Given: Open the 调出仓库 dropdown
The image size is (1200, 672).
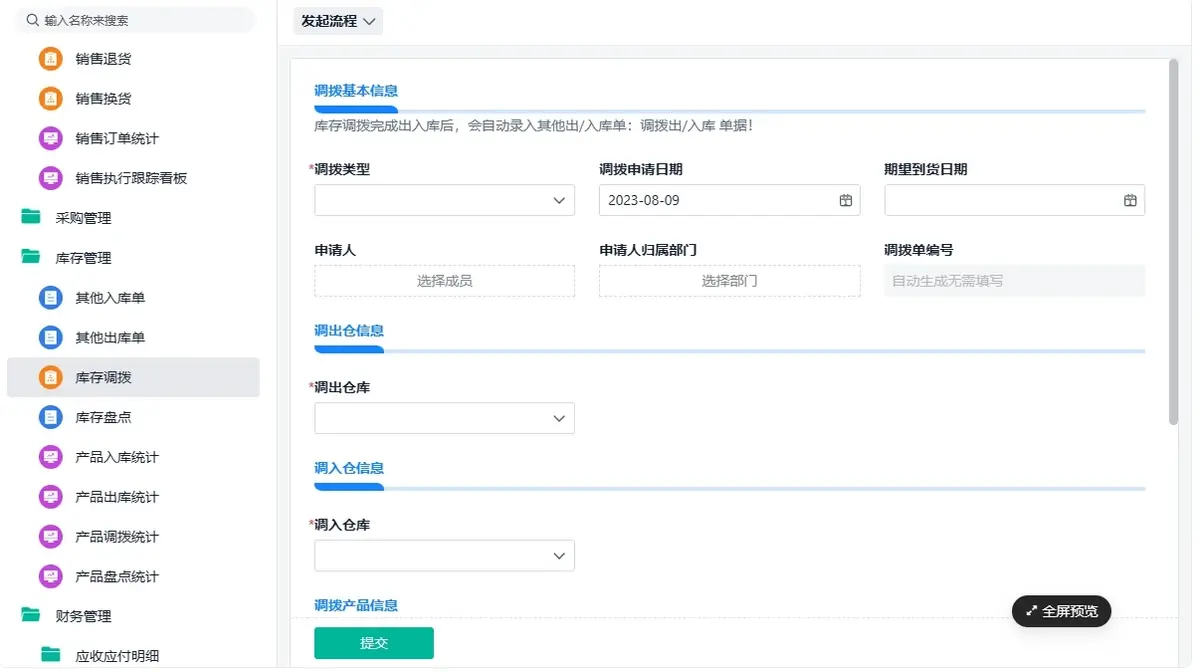Looking at the screenshot, I should tap(444, 418).
